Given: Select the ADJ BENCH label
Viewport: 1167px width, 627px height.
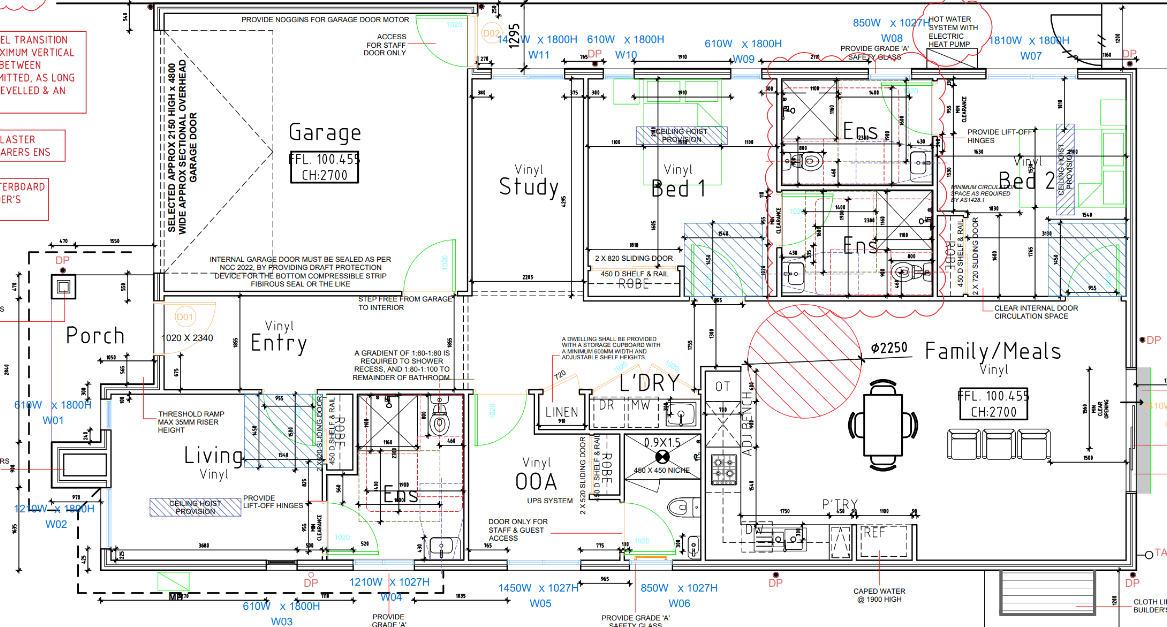Looking at the screenshot, I should [x=747, y=424].
